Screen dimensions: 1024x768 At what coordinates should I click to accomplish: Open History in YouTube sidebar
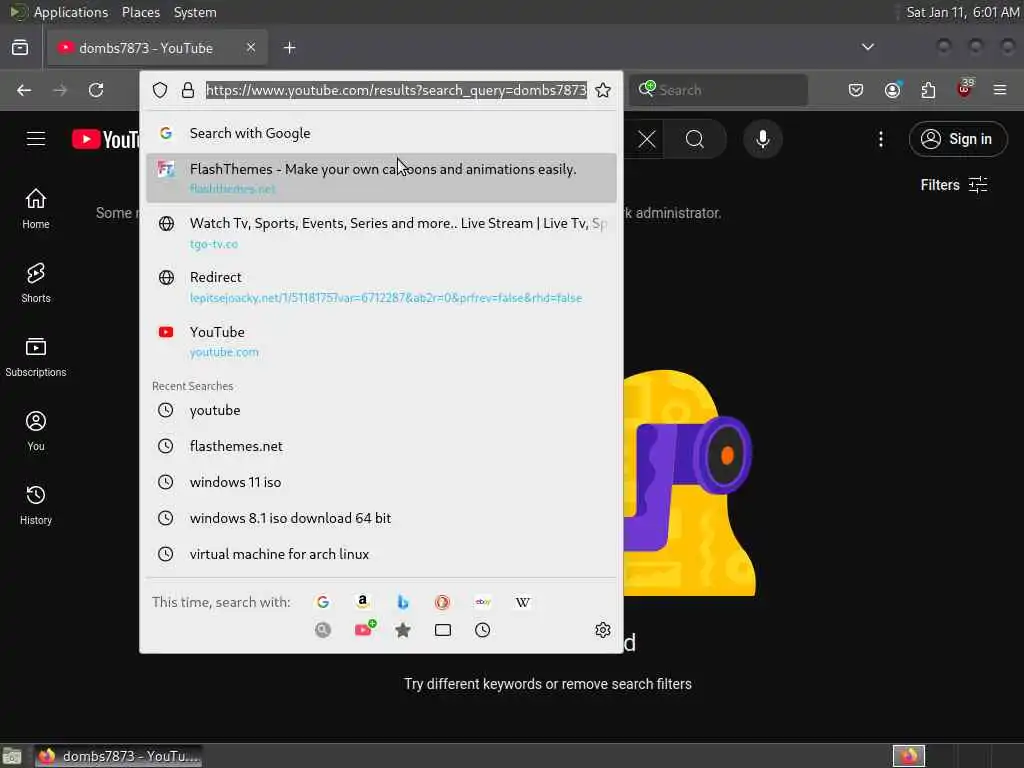tap(36, 505)
